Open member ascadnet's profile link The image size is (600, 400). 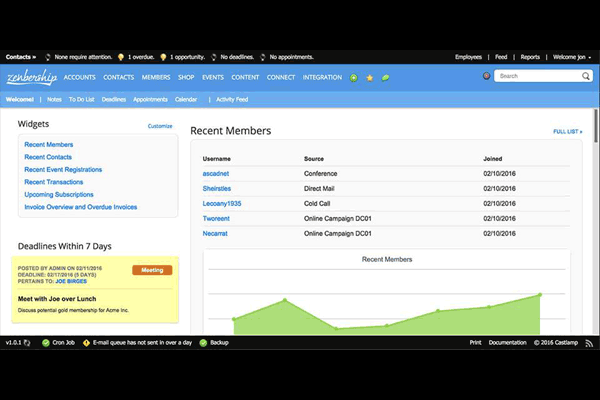click(x=217, y=173)
